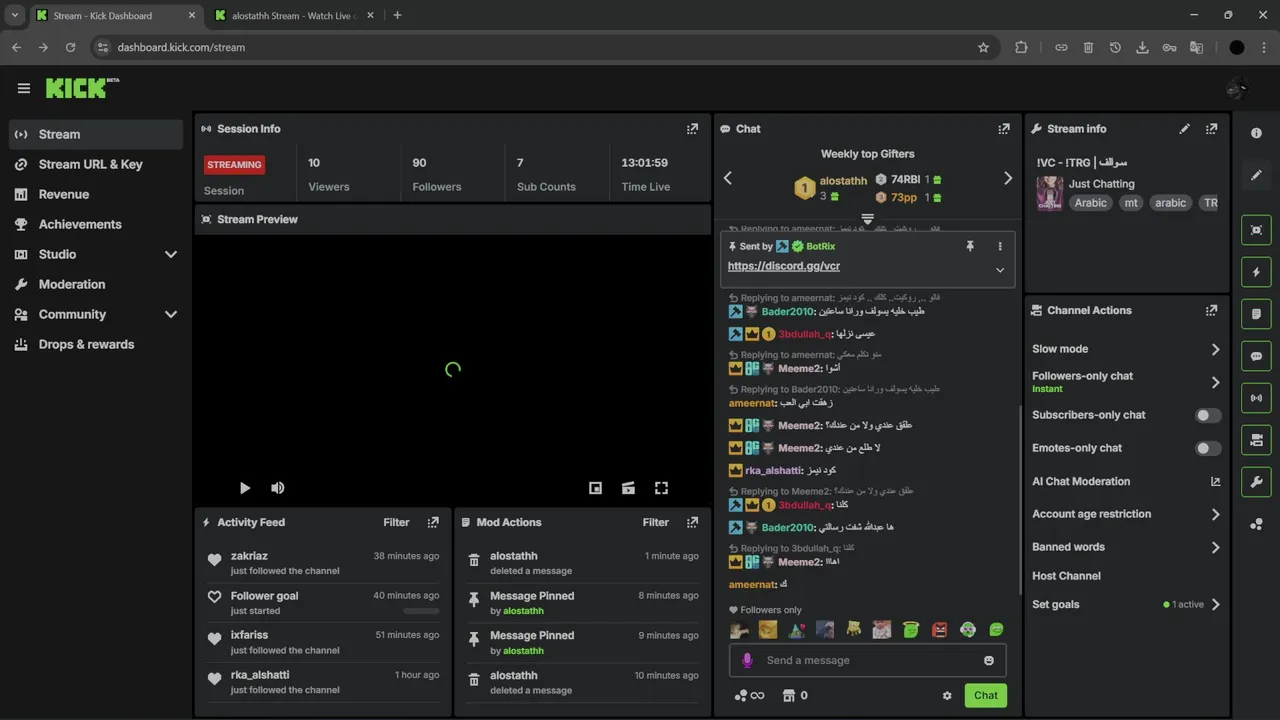Pop out the Chat panel

[1004, 129]
